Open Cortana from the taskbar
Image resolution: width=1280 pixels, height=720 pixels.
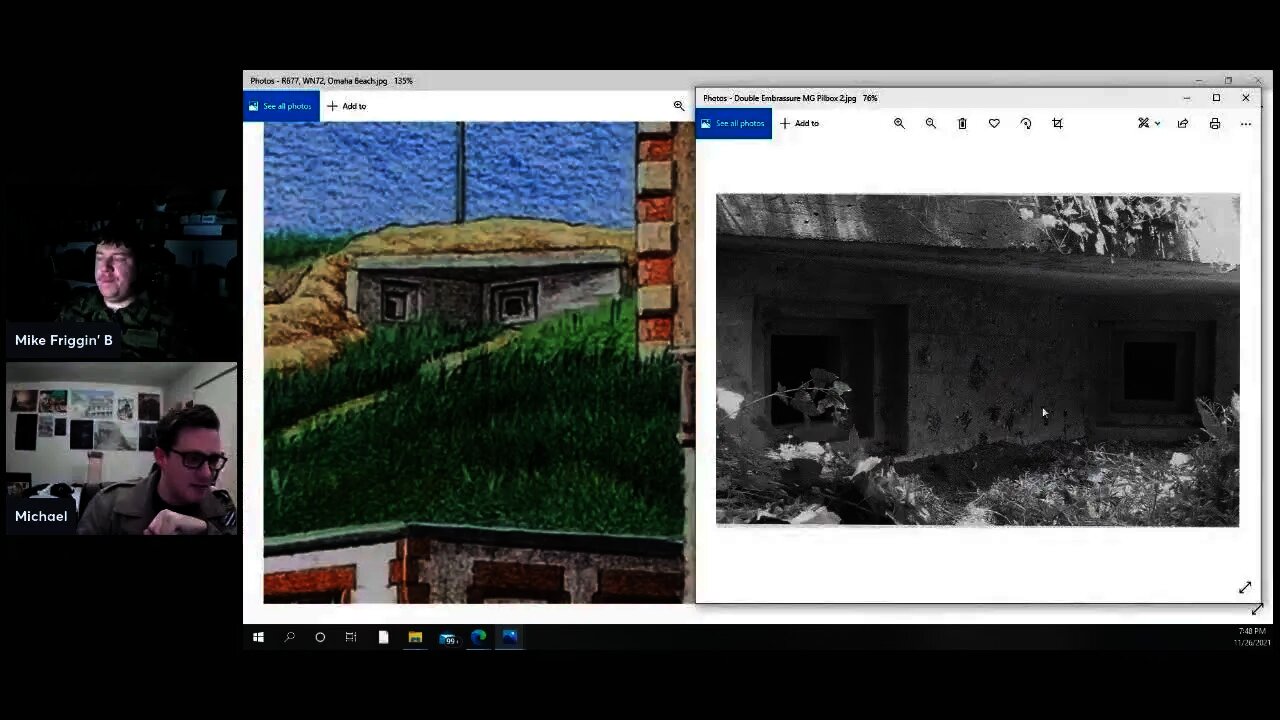click(x=320, y=637)
